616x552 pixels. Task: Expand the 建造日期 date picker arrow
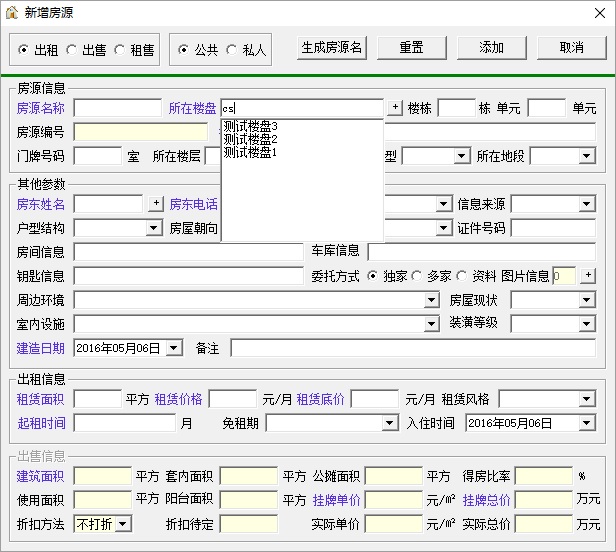coord(174,348)
